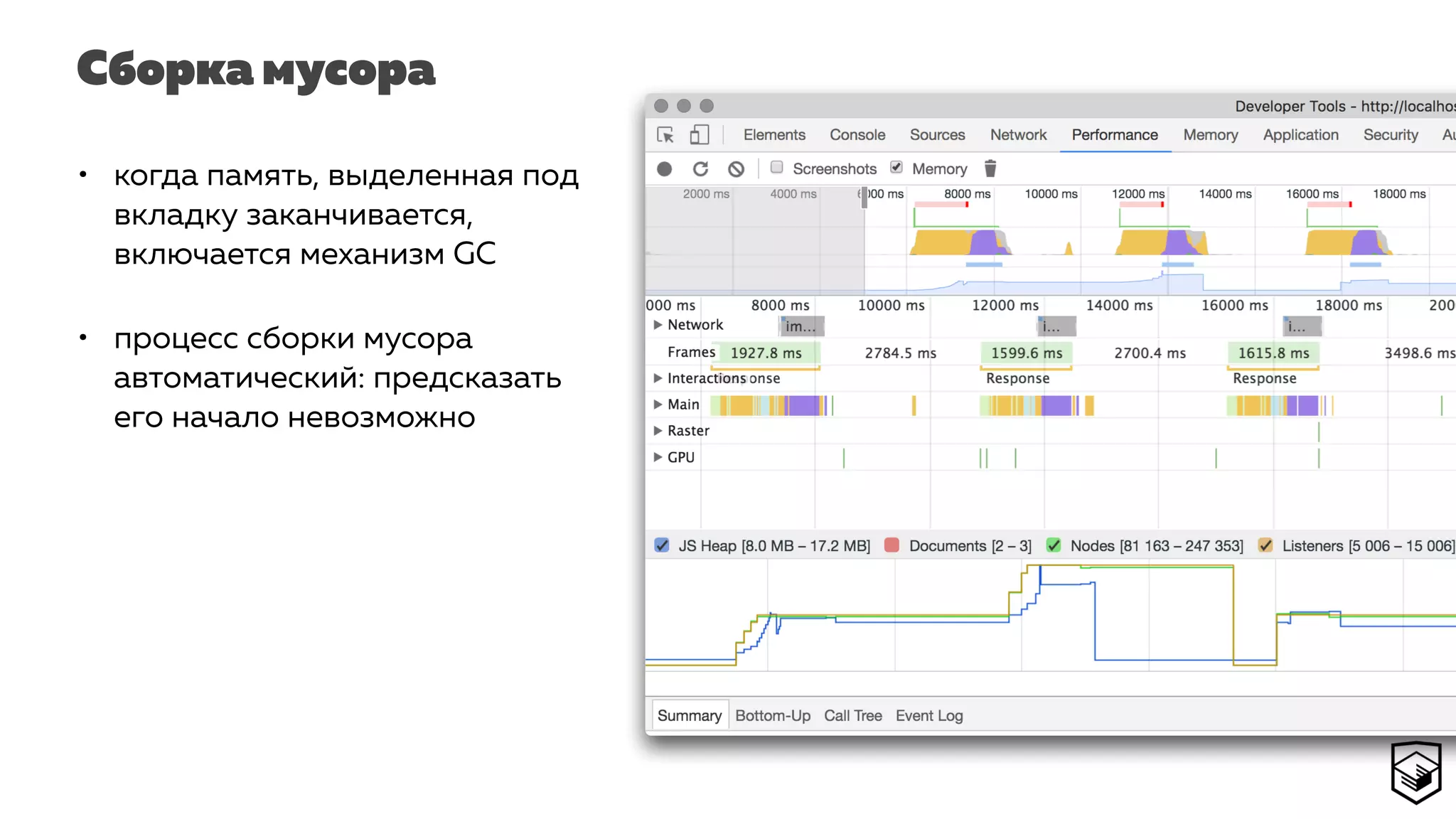Toggle the device toolbar icon

click(700, 135)
